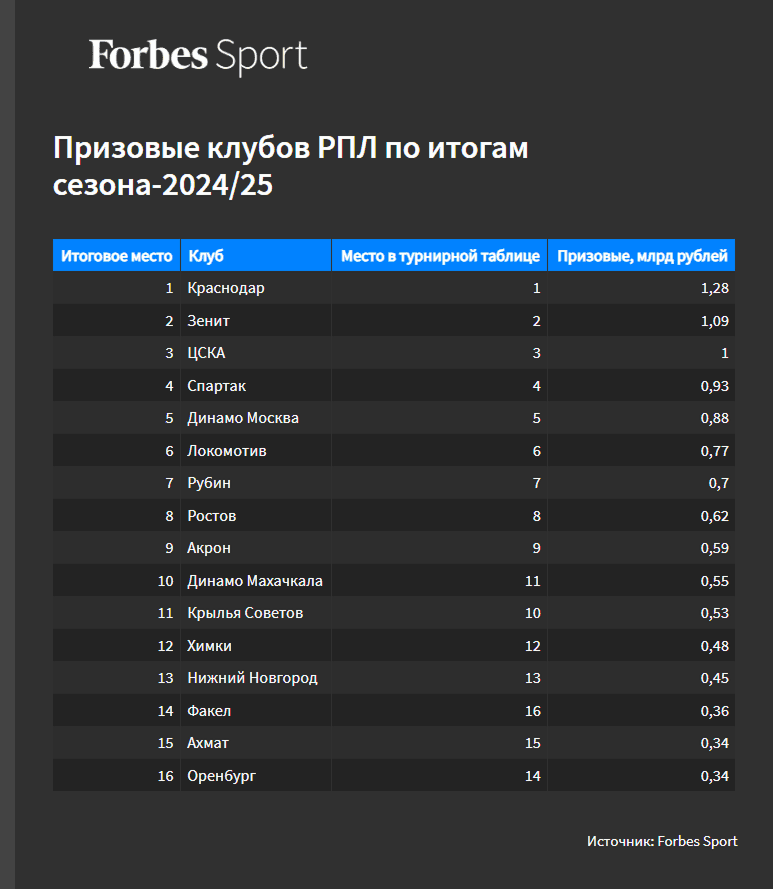Image resolution: width=773 pixels, height=889 pixels.
Task: Select the prize value 1,28
Action: coord(715,288)
